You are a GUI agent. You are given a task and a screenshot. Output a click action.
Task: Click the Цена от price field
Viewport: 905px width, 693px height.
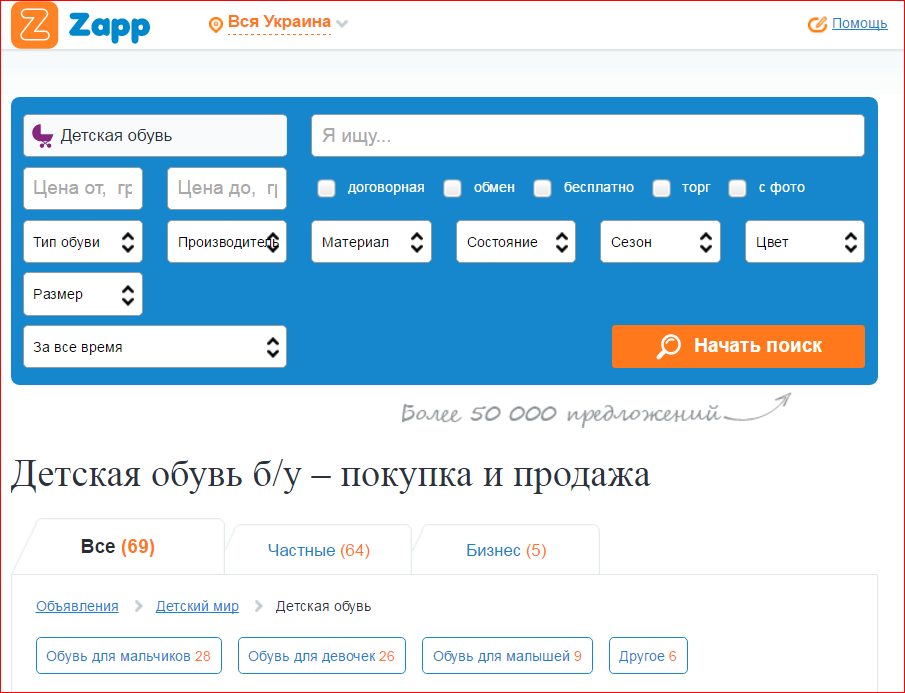(x=83, y=188)
